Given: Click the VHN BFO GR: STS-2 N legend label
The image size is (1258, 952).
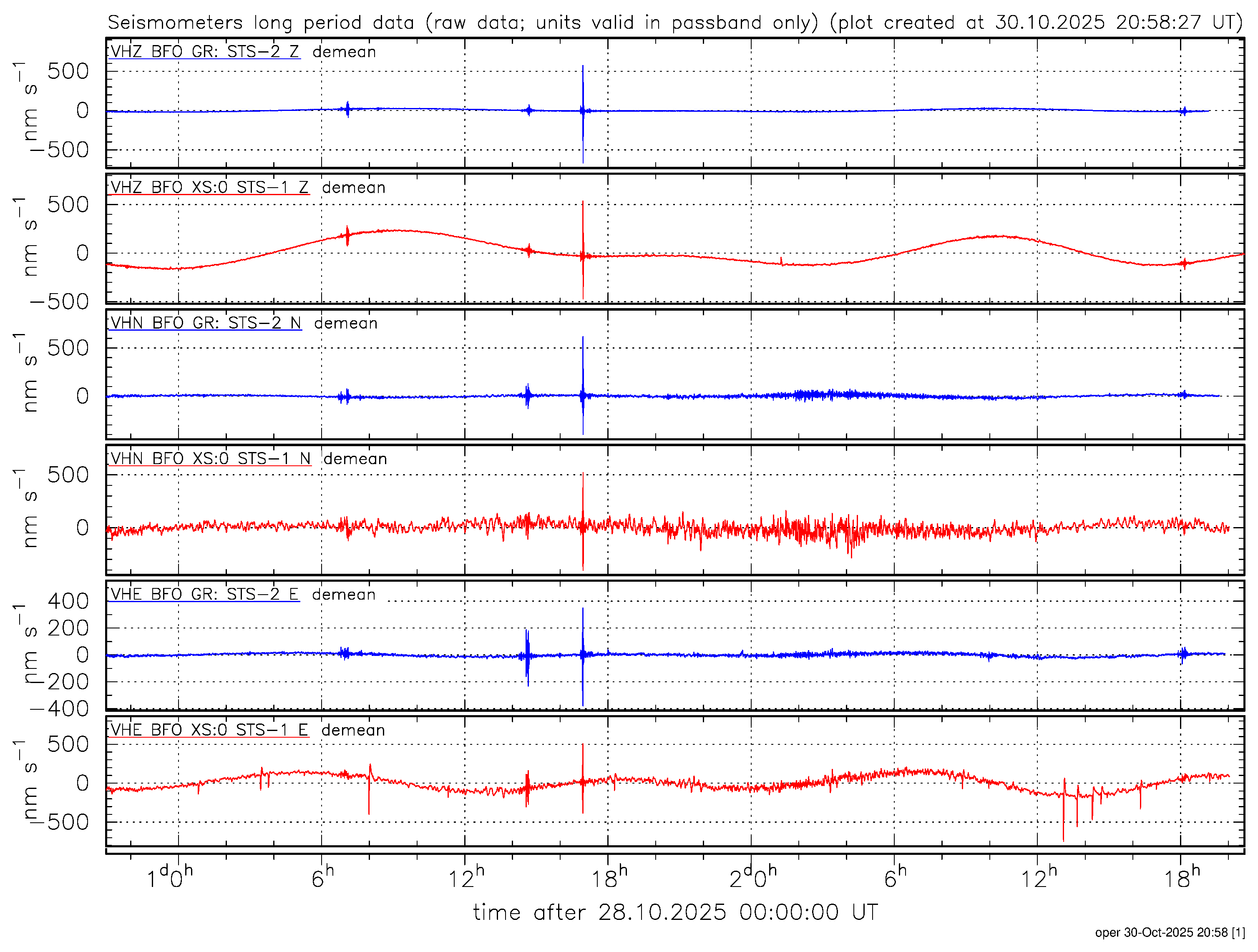Looking at the screenshot, I should 205,323.
